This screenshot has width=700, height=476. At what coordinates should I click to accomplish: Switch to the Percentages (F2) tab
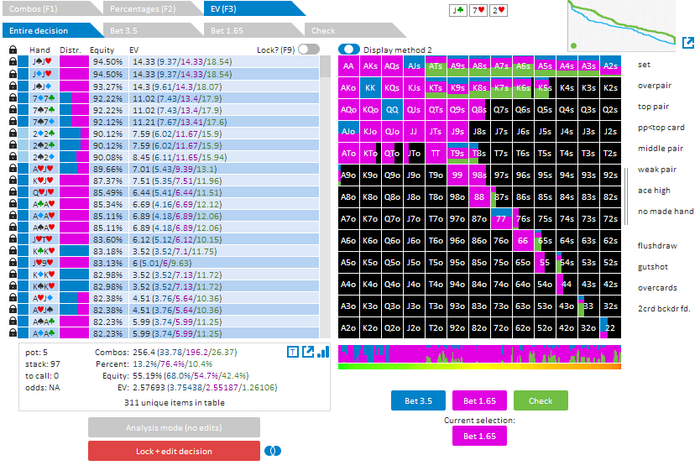152,8
